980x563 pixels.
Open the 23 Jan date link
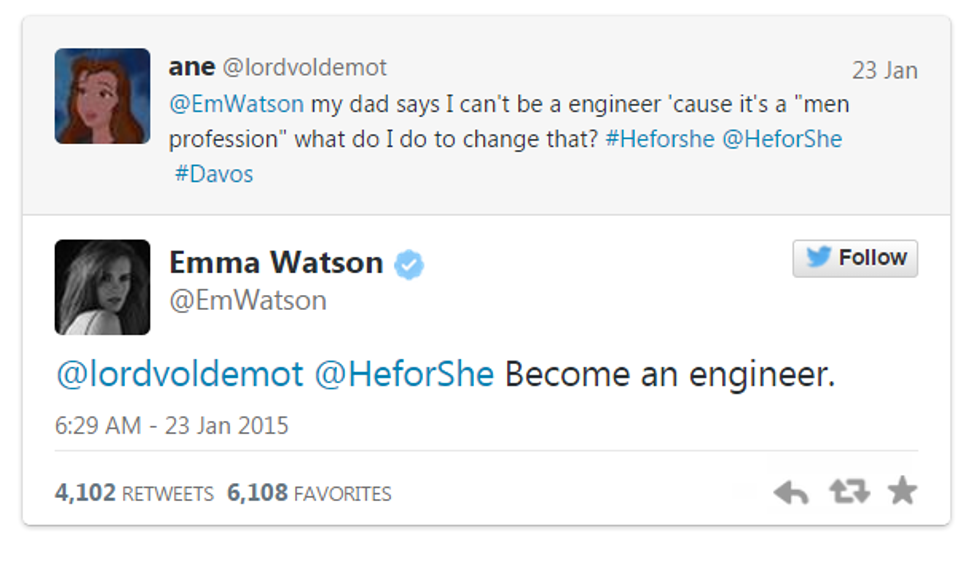pyautogui.click(x=884, y=71)
